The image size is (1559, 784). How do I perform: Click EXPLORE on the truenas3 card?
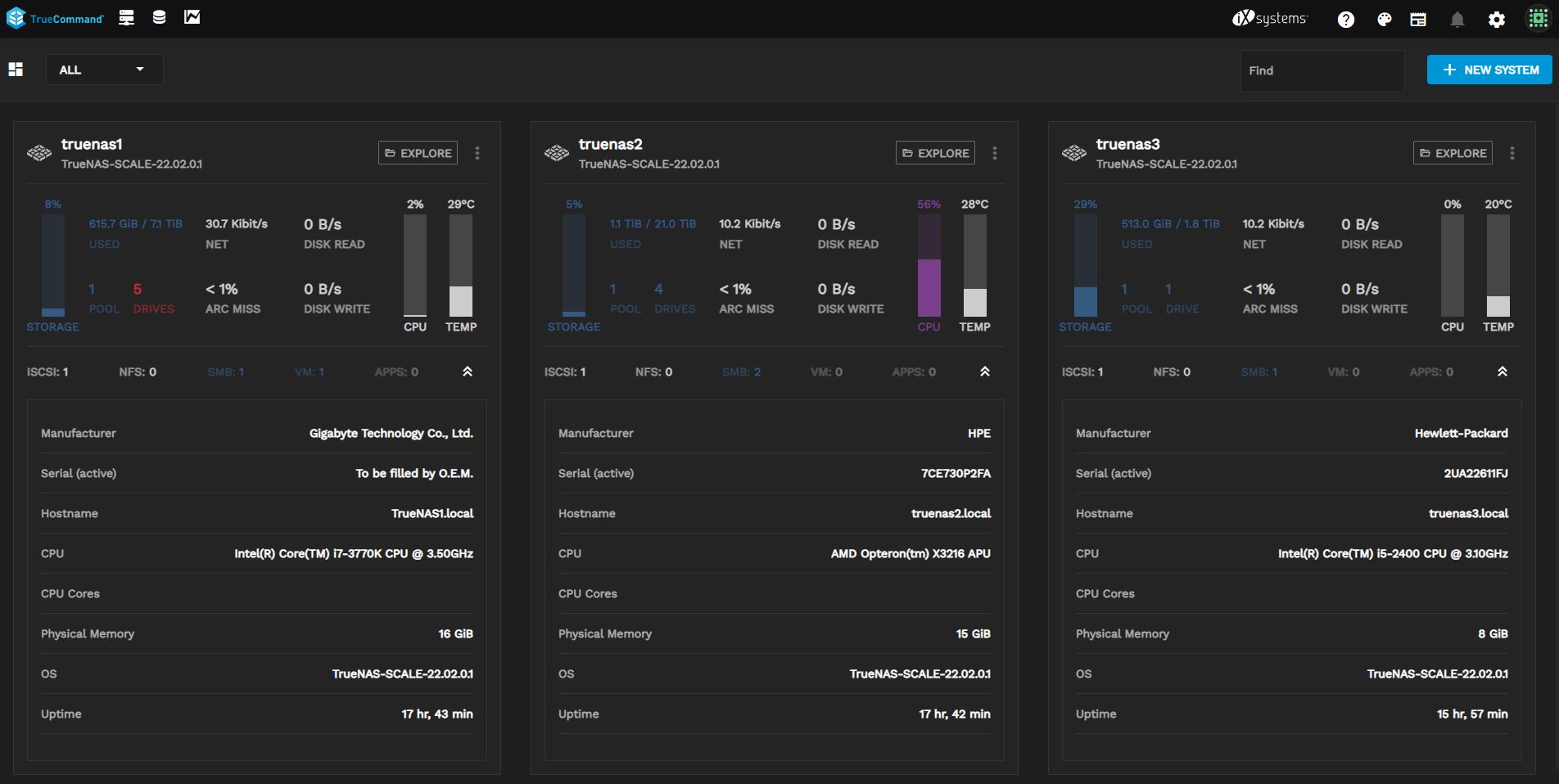point(1453,153)
